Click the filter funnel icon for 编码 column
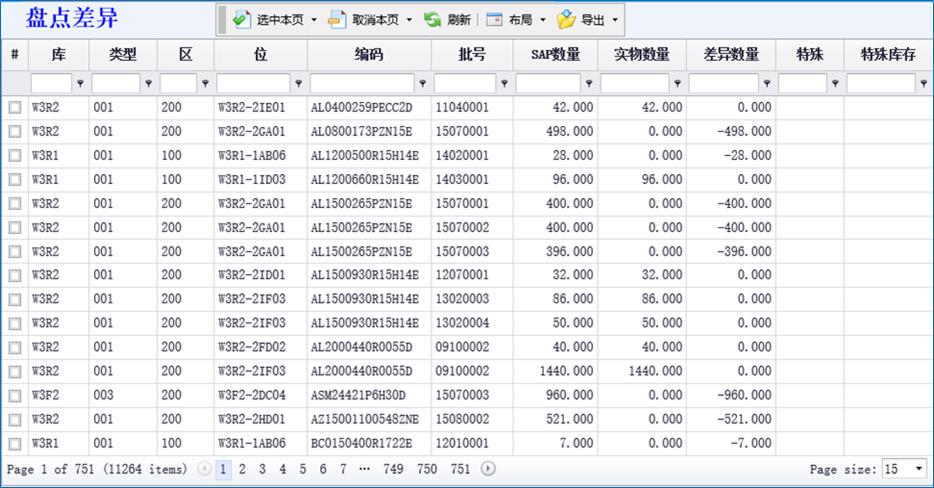The image size is (934, 488). [423, 84]
